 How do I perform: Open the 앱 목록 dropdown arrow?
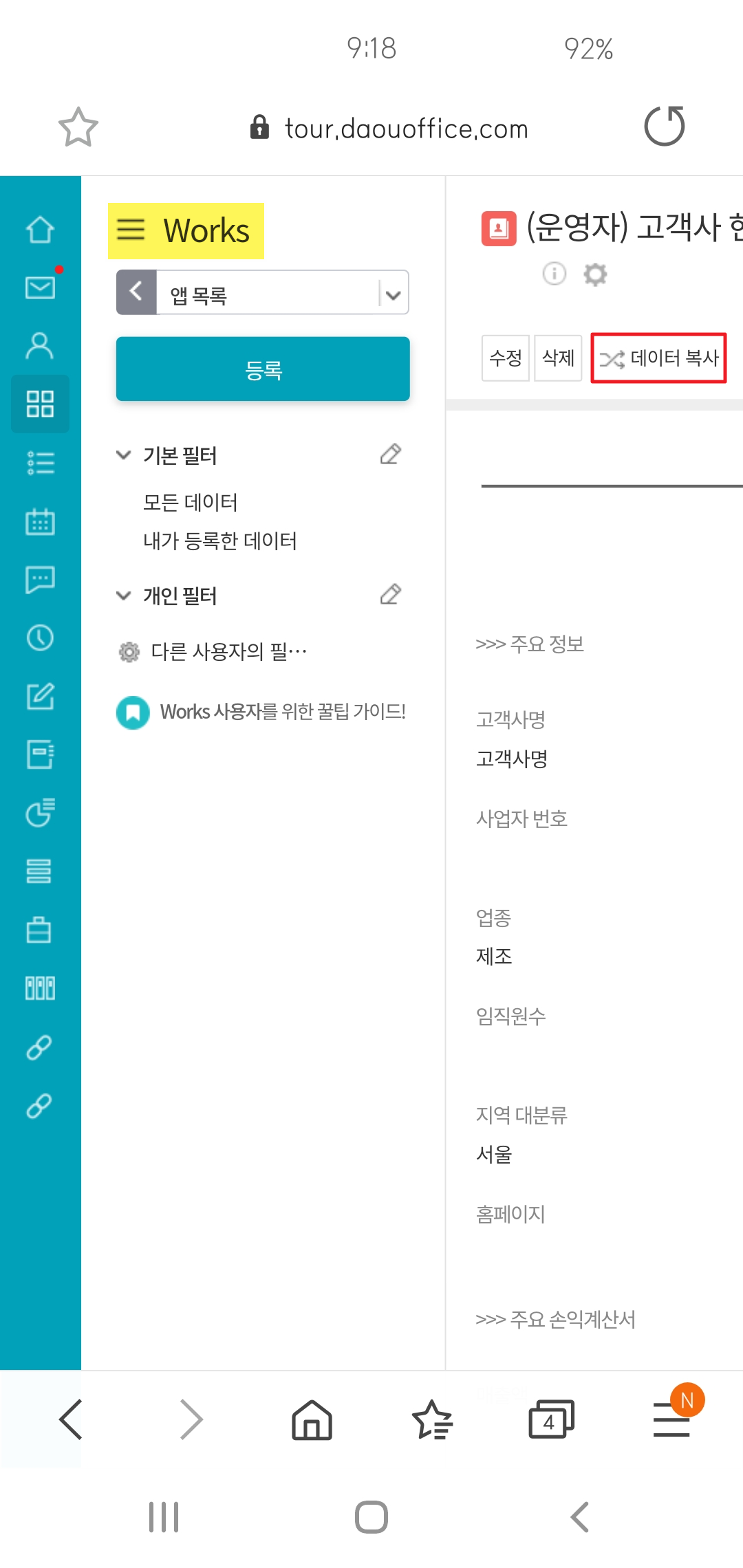pyautogui.click(x=393, y=295)
